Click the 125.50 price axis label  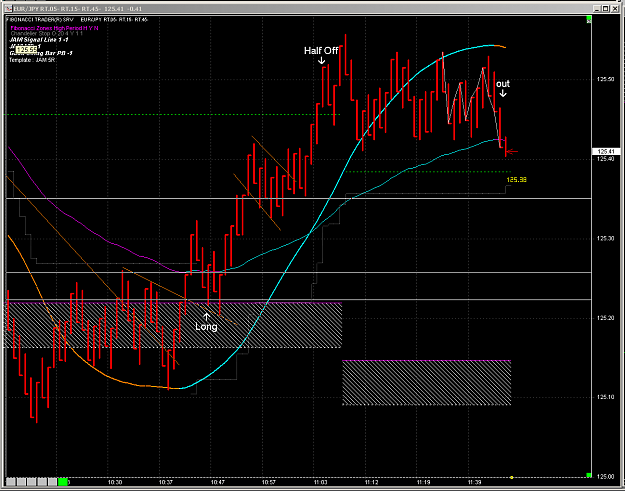click(x=605, y=79)
